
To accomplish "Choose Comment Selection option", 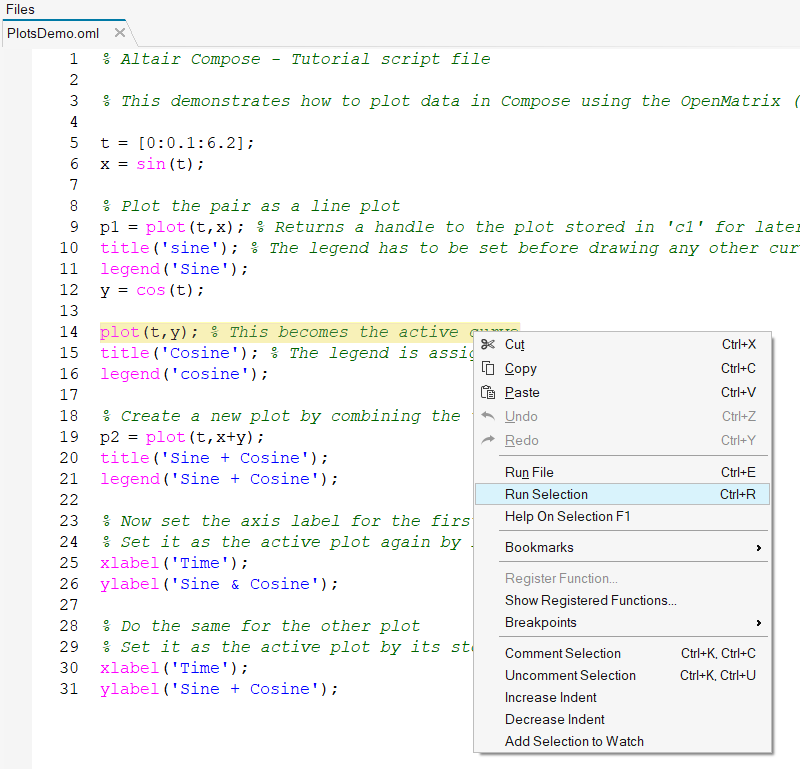I will tap(562, 654).
